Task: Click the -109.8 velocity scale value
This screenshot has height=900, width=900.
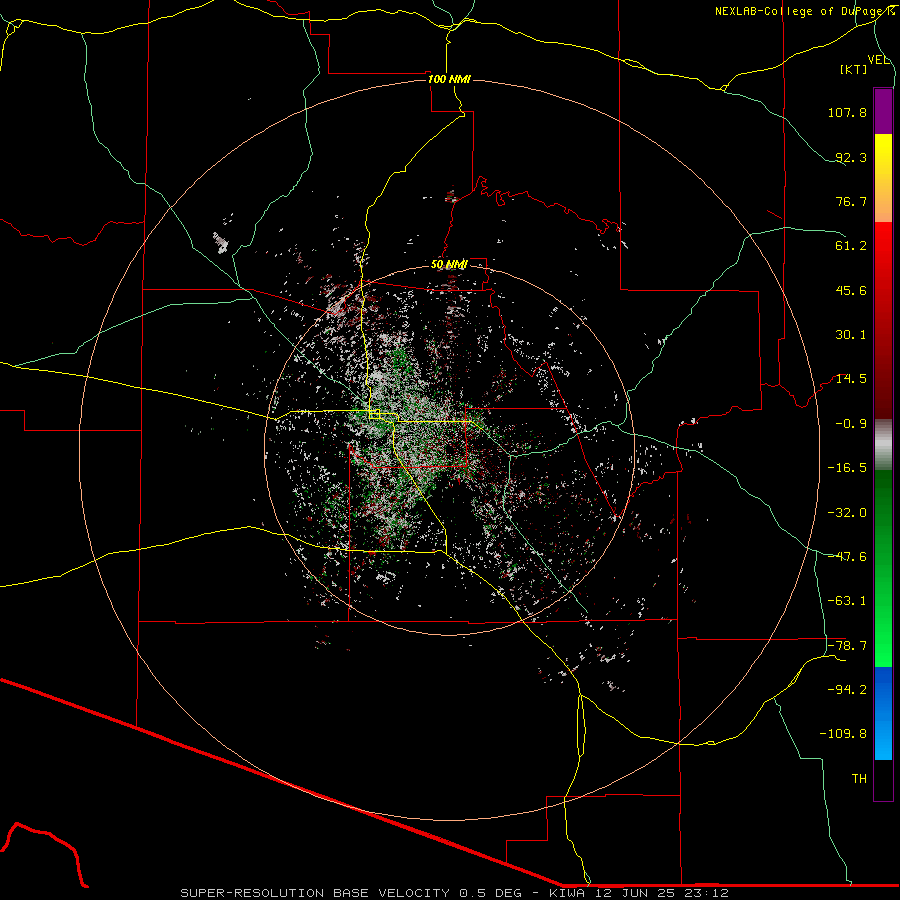Action: (843, 734)
